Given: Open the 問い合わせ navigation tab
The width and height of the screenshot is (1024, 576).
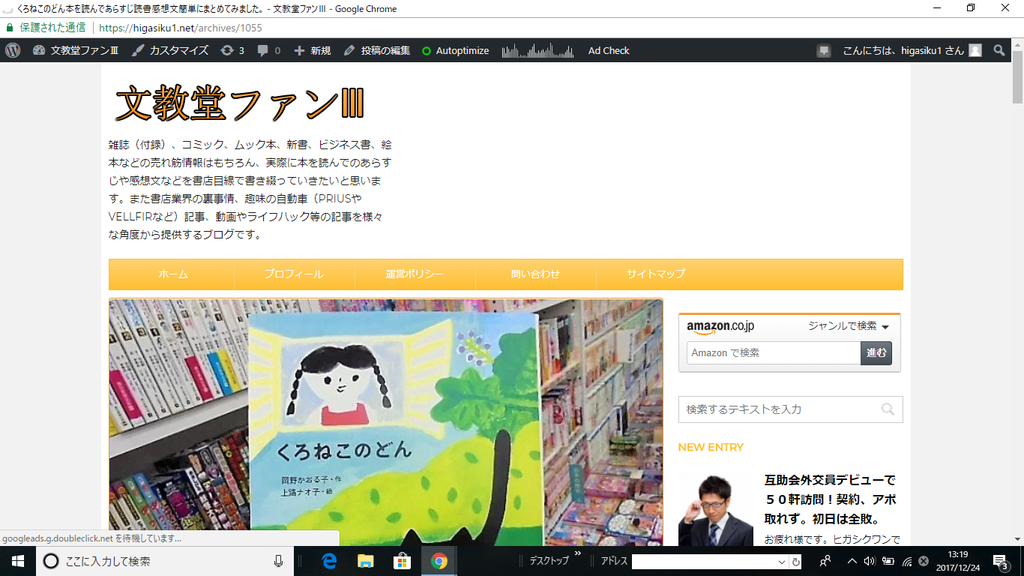Looking at the screenshot, I should [x=536, y=274].
